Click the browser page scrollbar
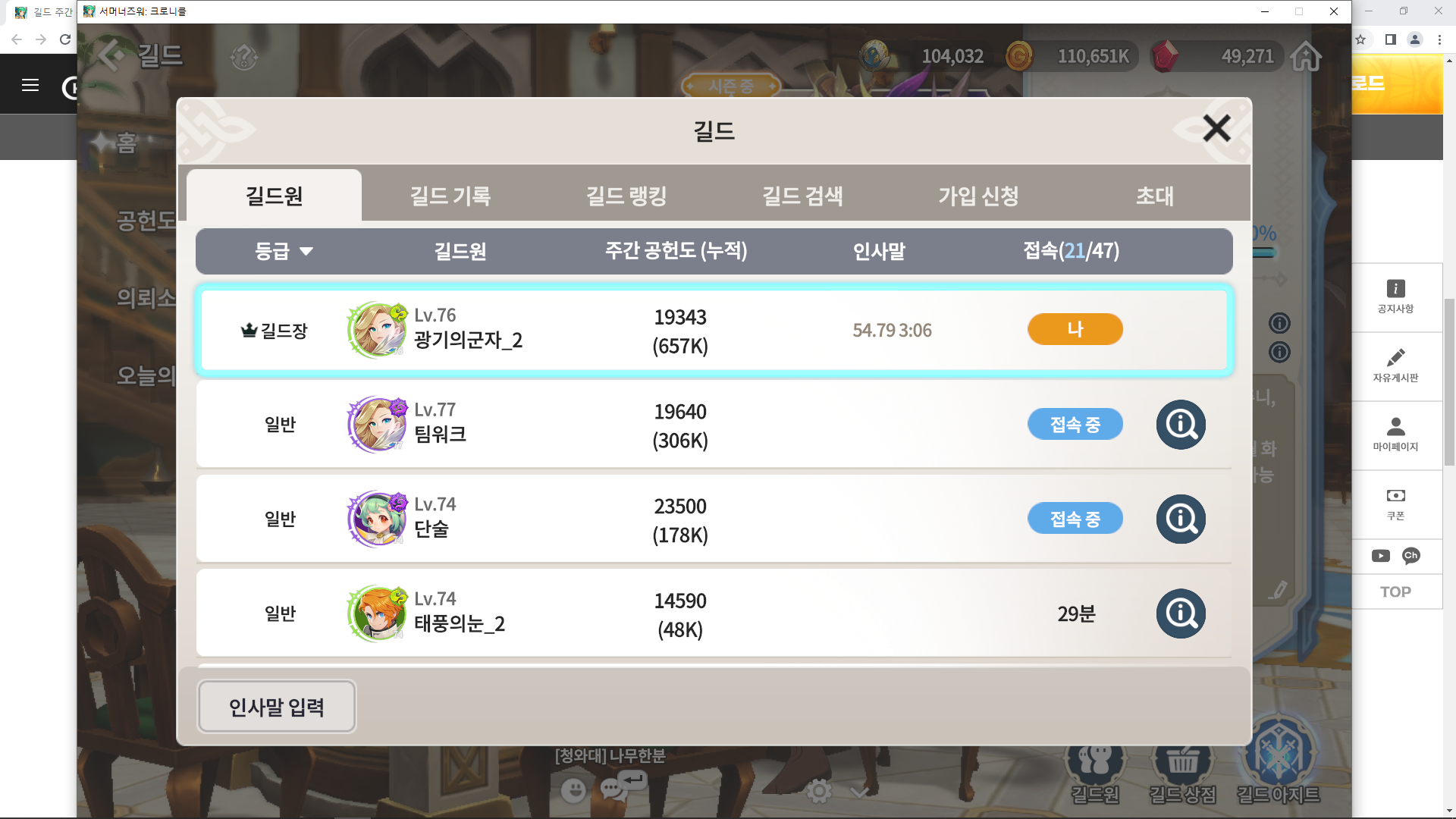1456x819 pixels. click(1449, 364)
